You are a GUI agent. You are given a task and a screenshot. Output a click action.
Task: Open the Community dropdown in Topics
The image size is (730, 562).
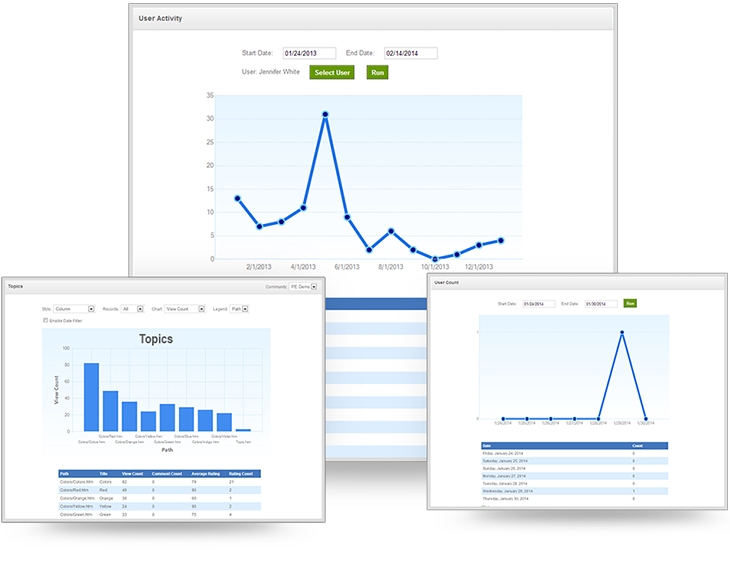[303, 286]
